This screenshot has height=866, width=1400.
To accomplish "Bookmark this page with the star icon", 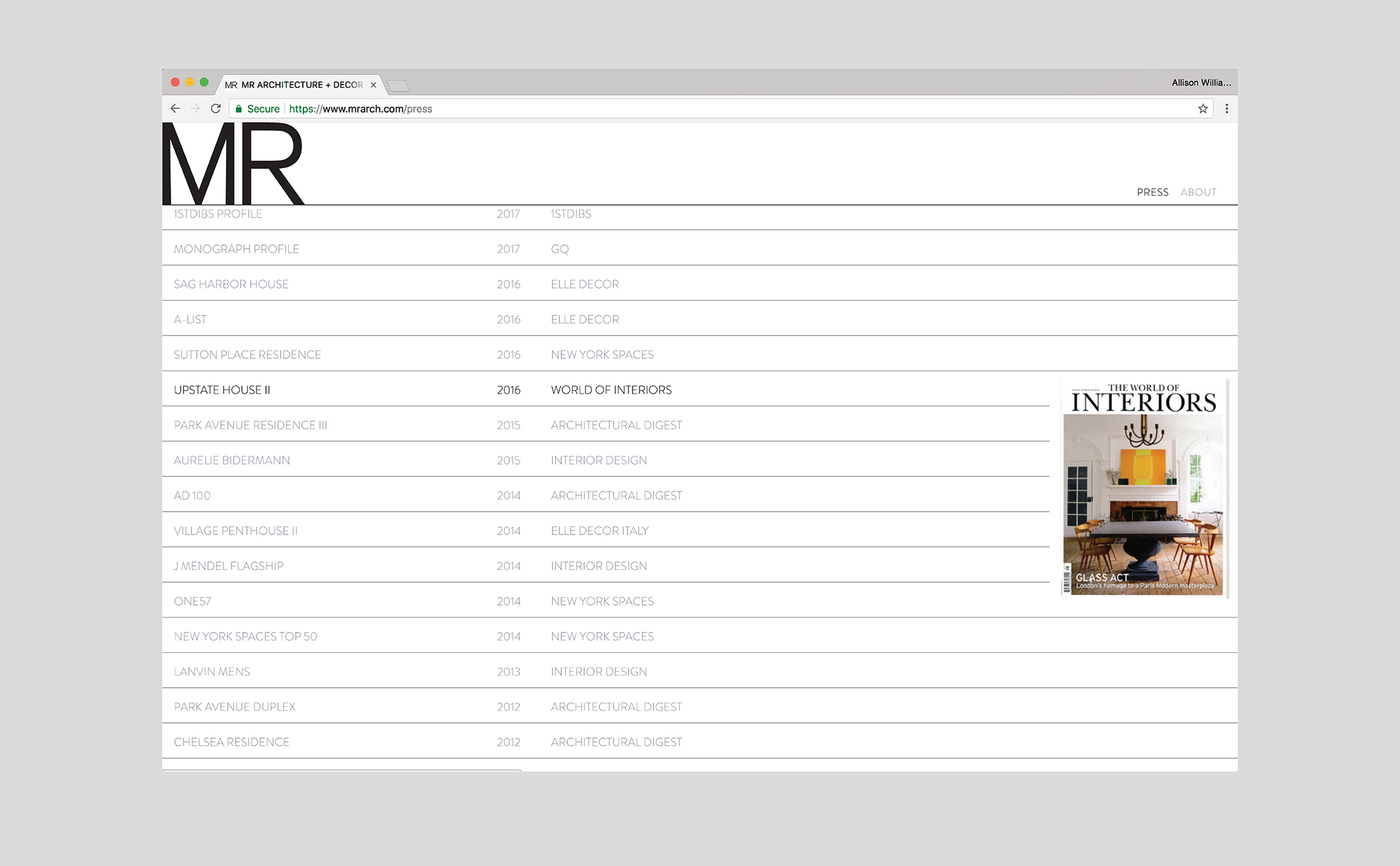I will tap(1203, 109).
